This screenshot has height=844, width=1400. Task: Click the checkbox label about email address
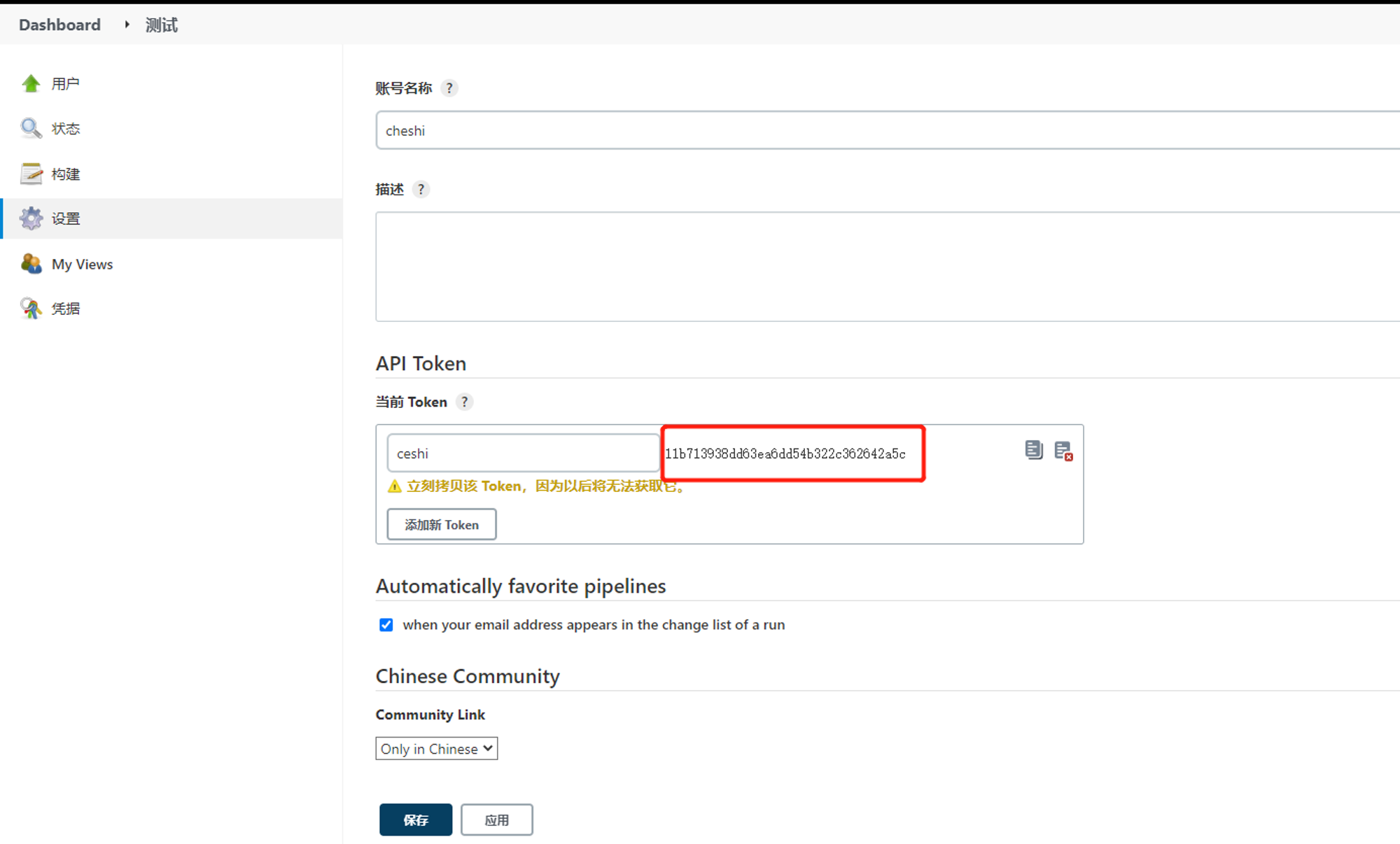(594, 624)
